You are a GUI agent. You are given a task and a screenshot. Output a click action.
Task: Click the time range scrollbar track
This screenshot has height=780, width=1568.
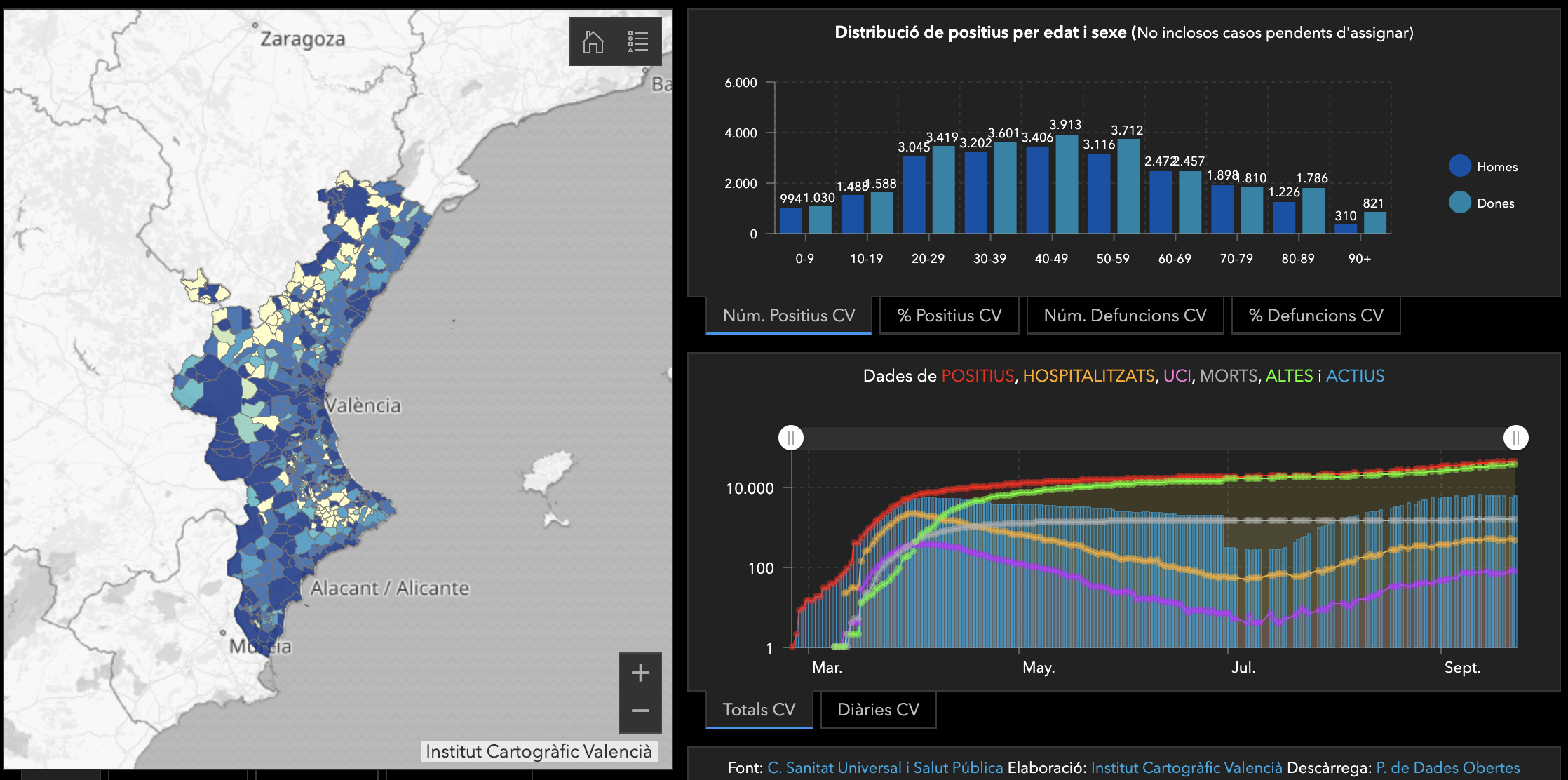pyautogui.click(x=1154, y=438)
